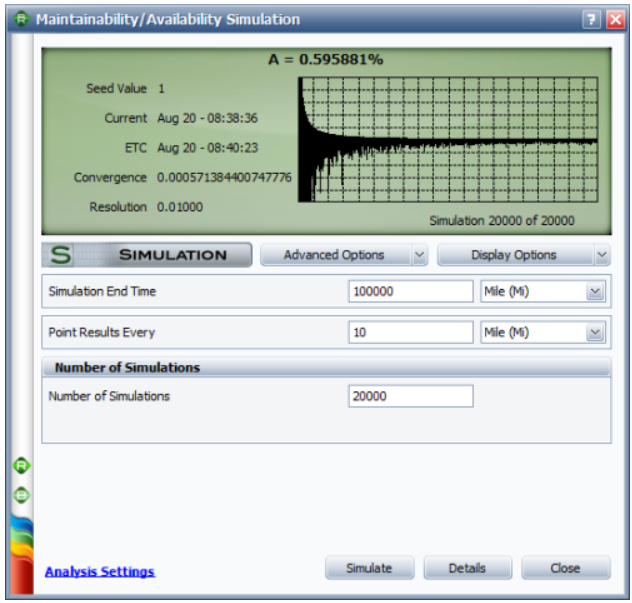Screen dimensions: 632x603
Task: Open Display Options
Action: [x=515, y=255]
